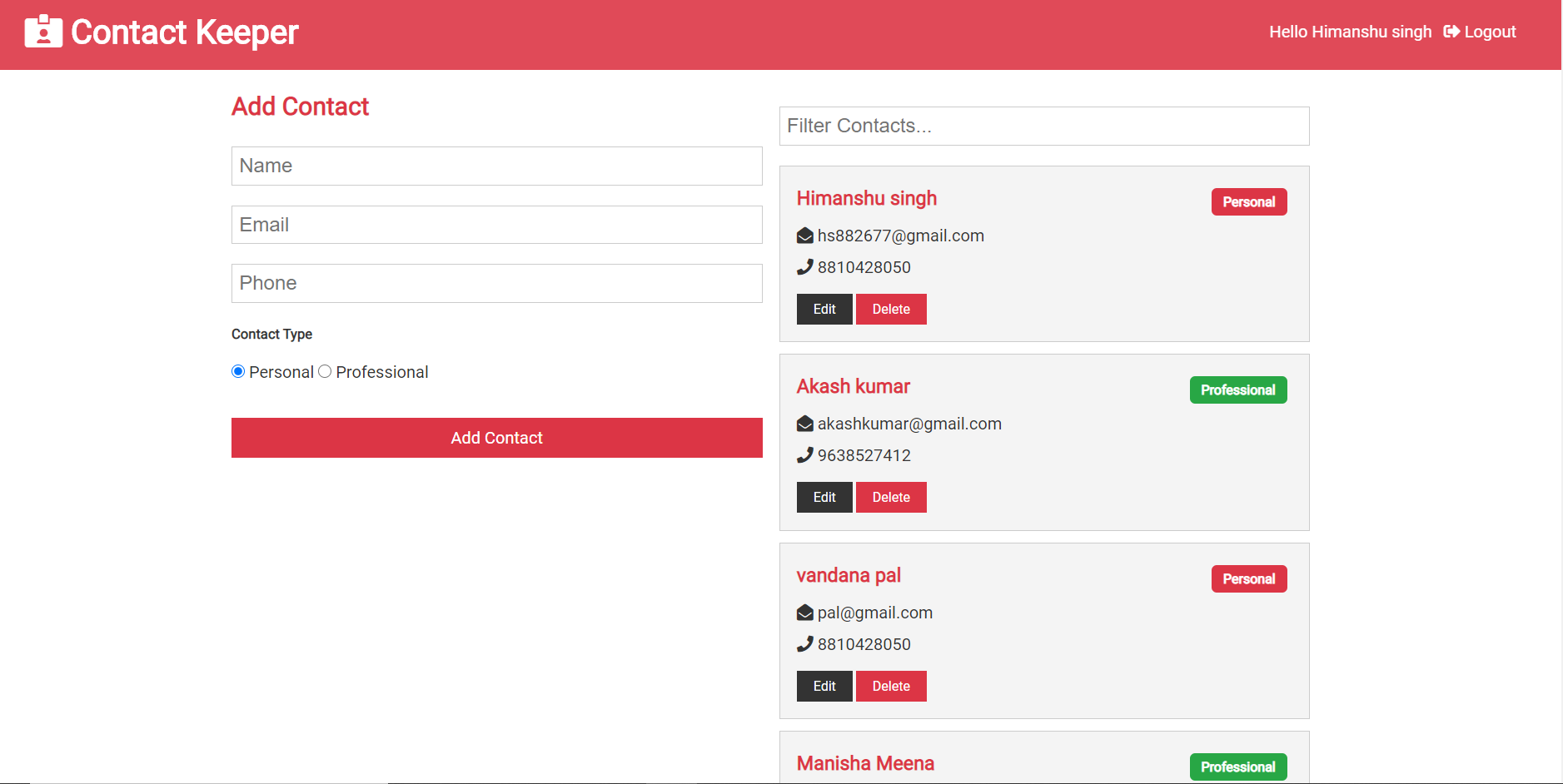Delete the vandana pal contact
Viewport: 1563px width, 784px height.
coord(891,686)
